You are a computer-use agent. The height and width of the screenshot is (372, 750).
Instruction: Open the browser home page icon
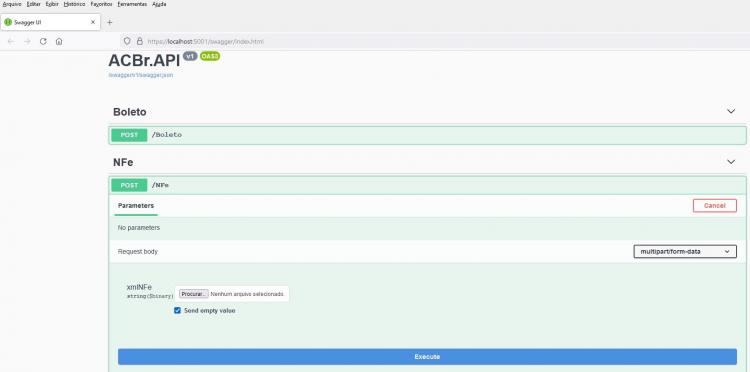point(59,42)
